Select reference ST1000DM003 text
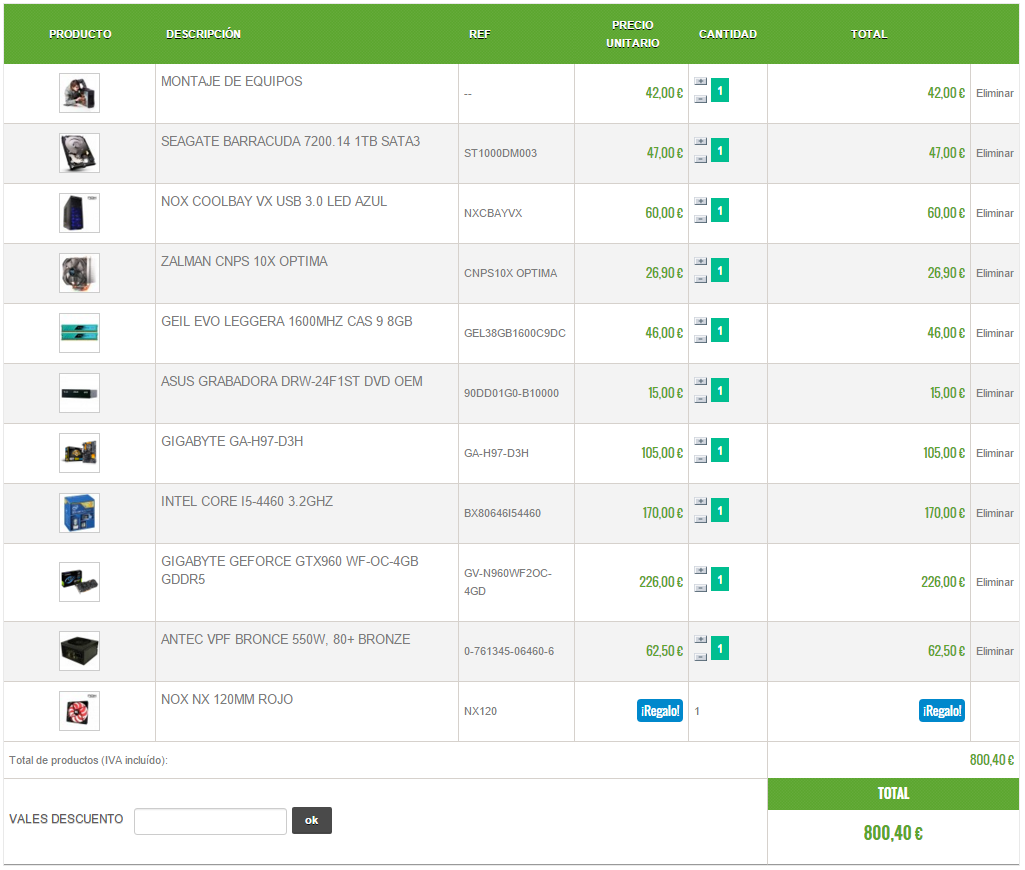Screen dimensions: 1025x870 click(x=501, y=154)
